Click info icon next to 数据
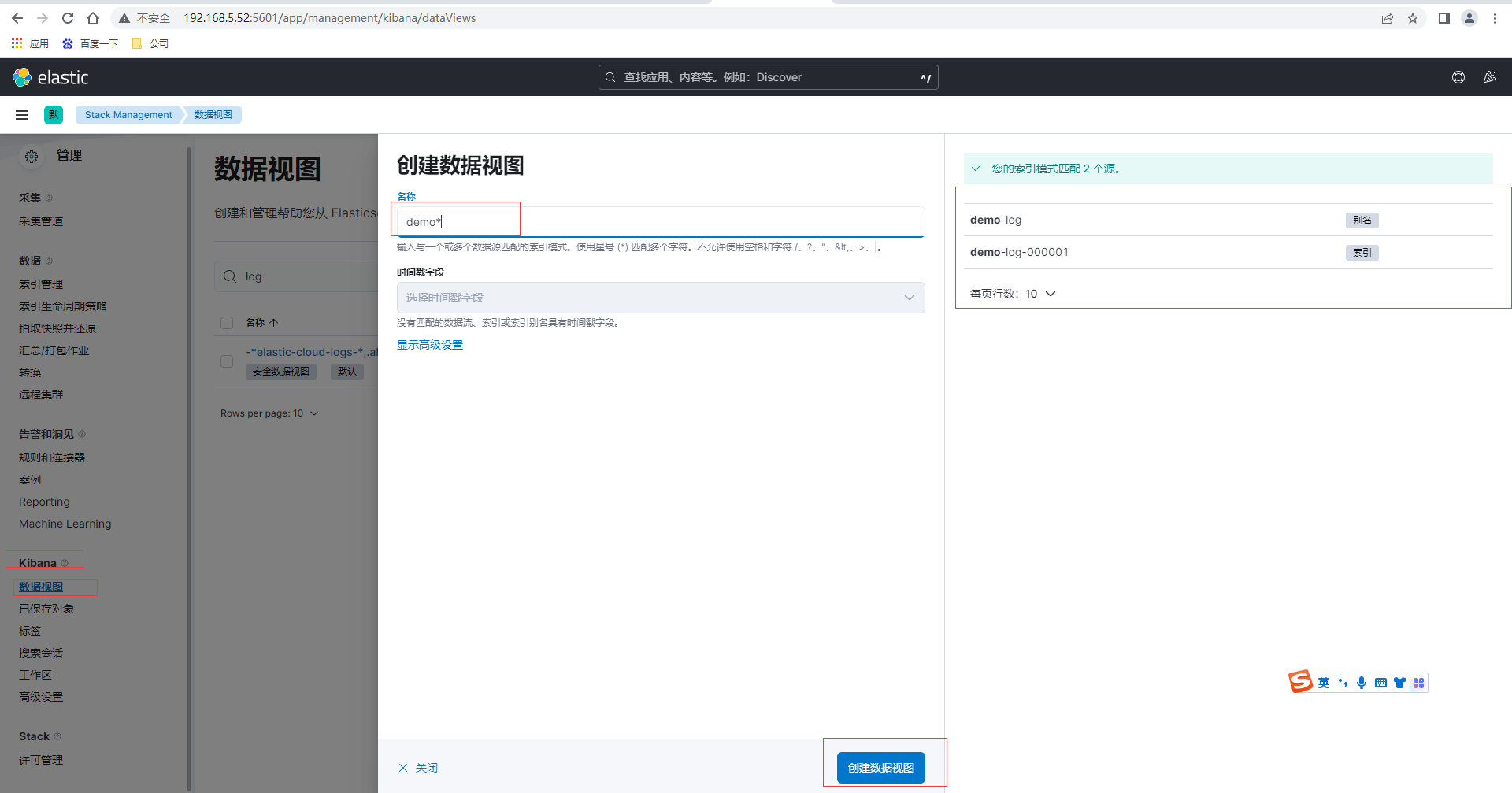The height and width of the screenshot is (793, 1512). click(x=49, y=261)
